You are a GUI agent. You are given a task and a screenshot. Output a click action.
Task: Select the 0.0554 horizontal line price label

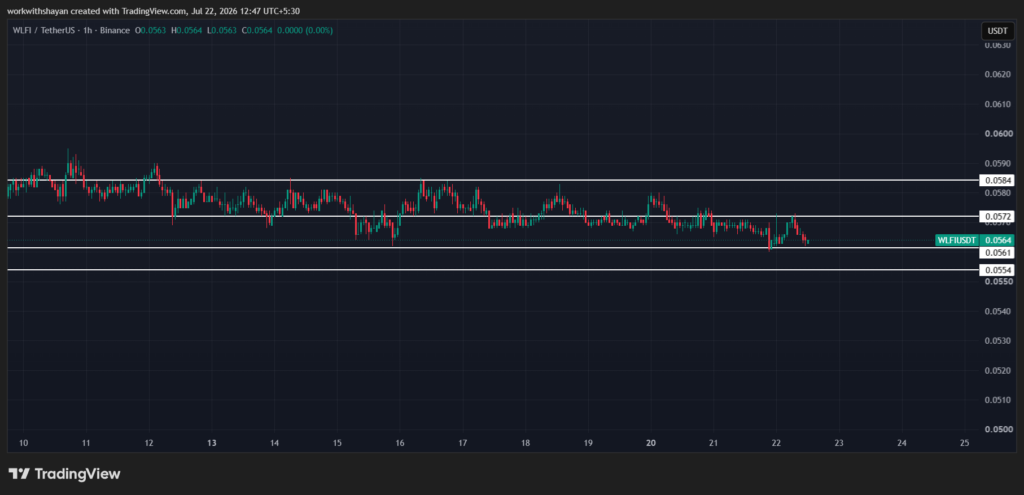coord(997,270)
